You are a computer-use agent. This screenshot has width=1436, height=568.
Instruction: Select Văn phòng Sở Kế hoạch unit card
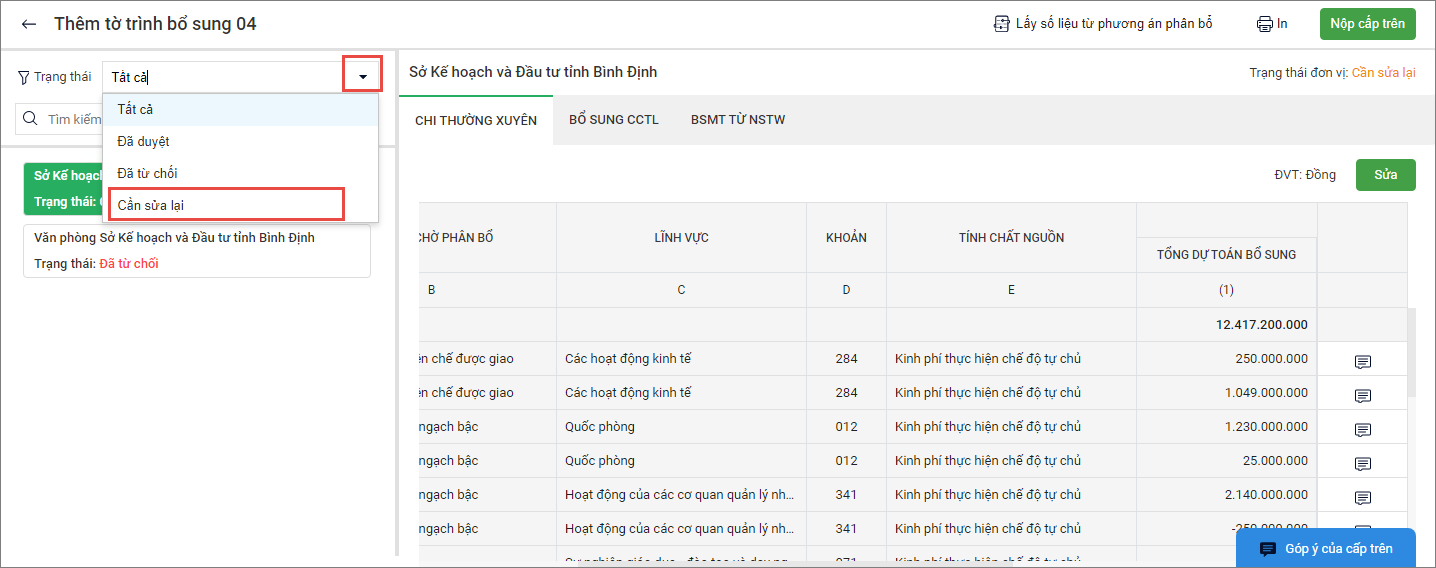[x=196, y=250]
